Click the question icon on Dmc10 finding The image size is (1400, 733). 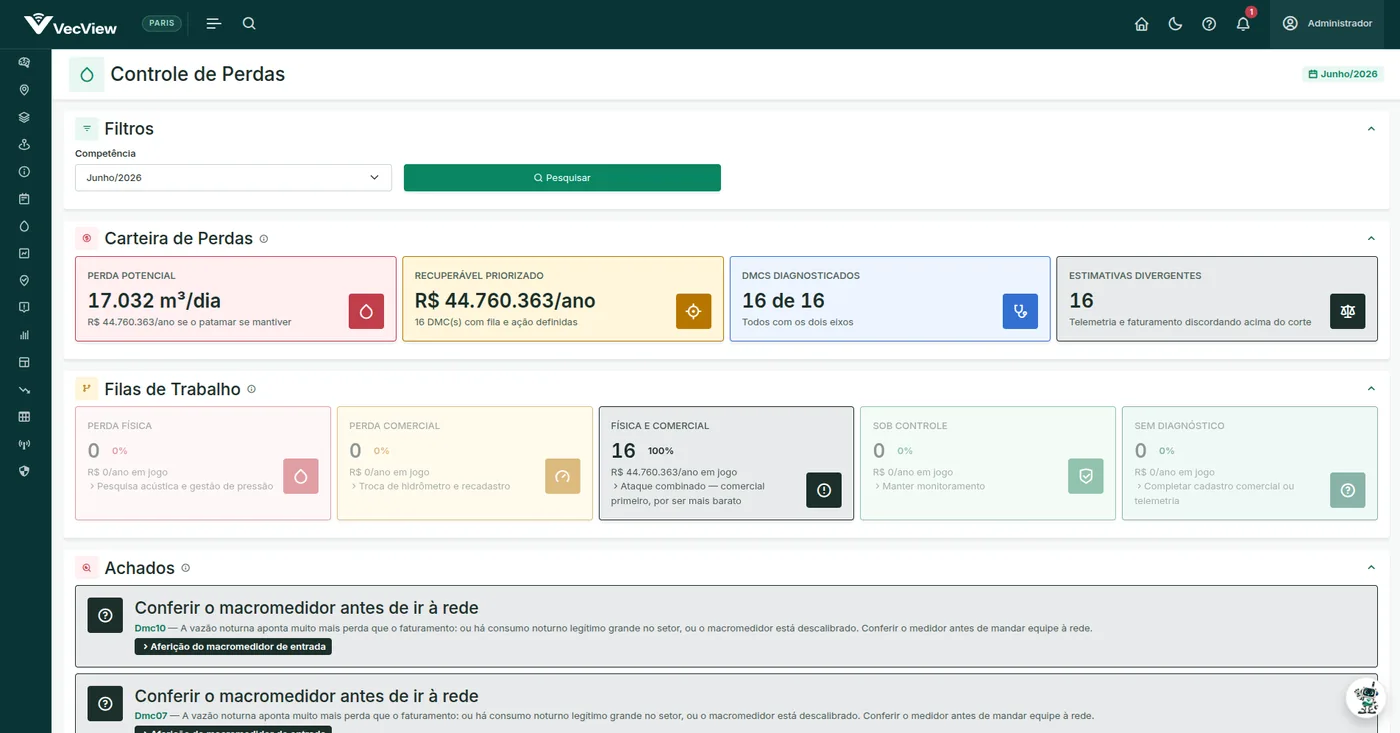pos(105,615)
